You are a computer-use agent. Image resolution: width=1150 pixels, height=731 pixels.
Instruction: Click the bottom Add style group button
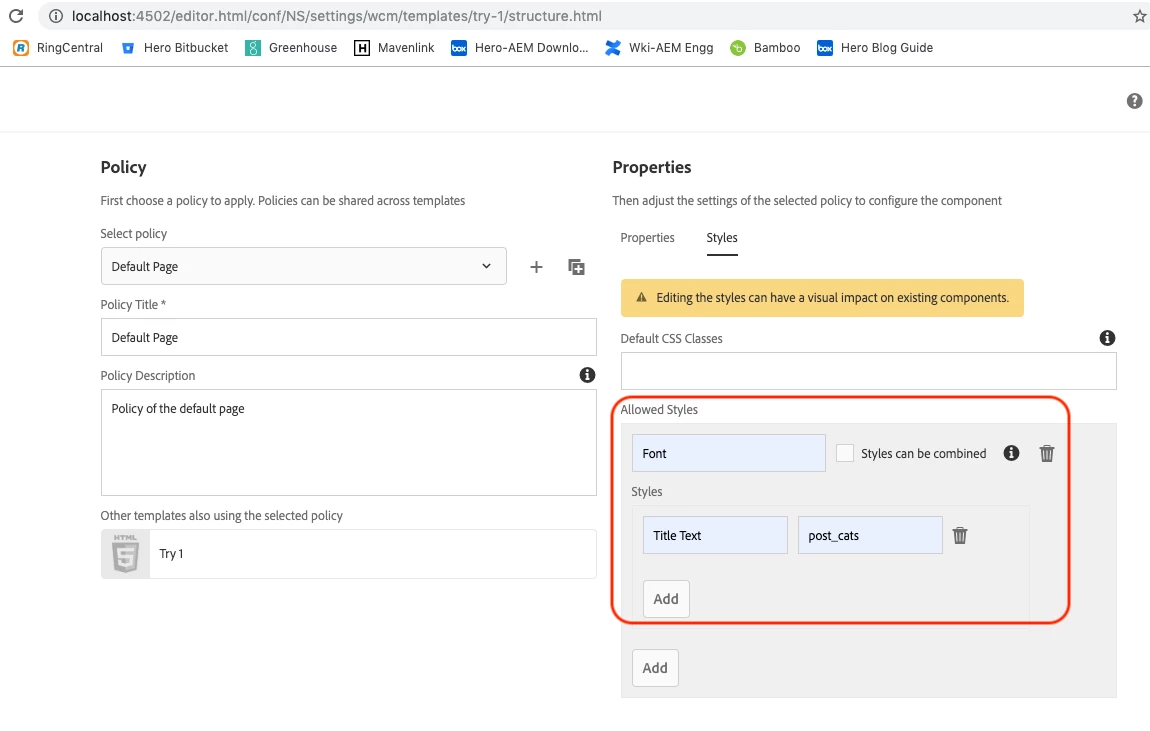point(655,668)
